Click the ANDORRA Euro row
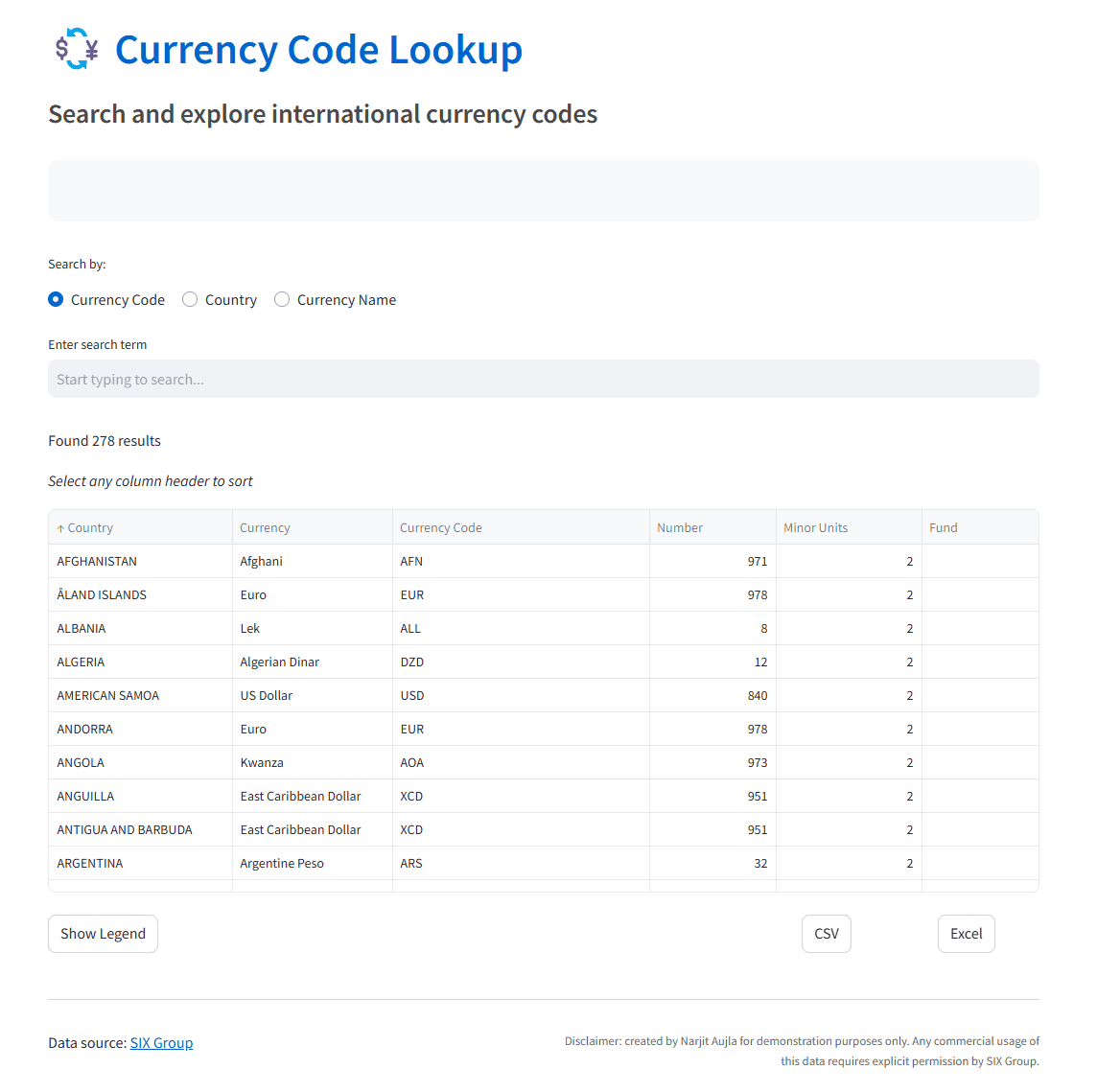 pyautogui.click(x=384, y=729)
